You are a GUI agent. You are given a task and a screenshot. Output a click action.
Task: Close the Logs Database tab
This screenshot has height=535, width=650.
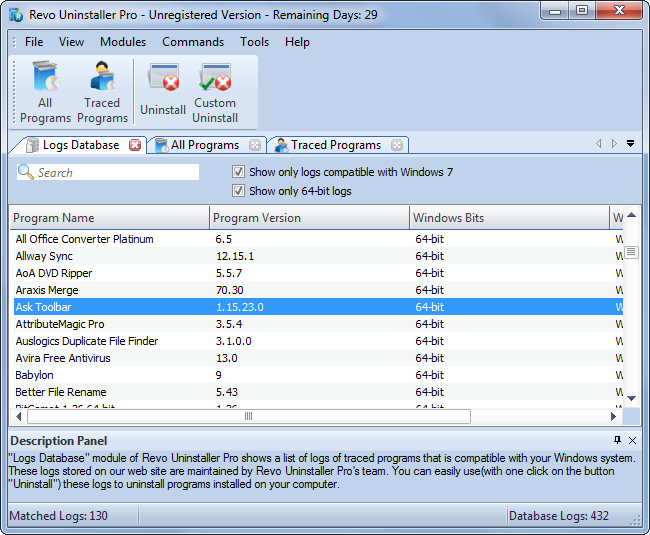coord(136,145)
